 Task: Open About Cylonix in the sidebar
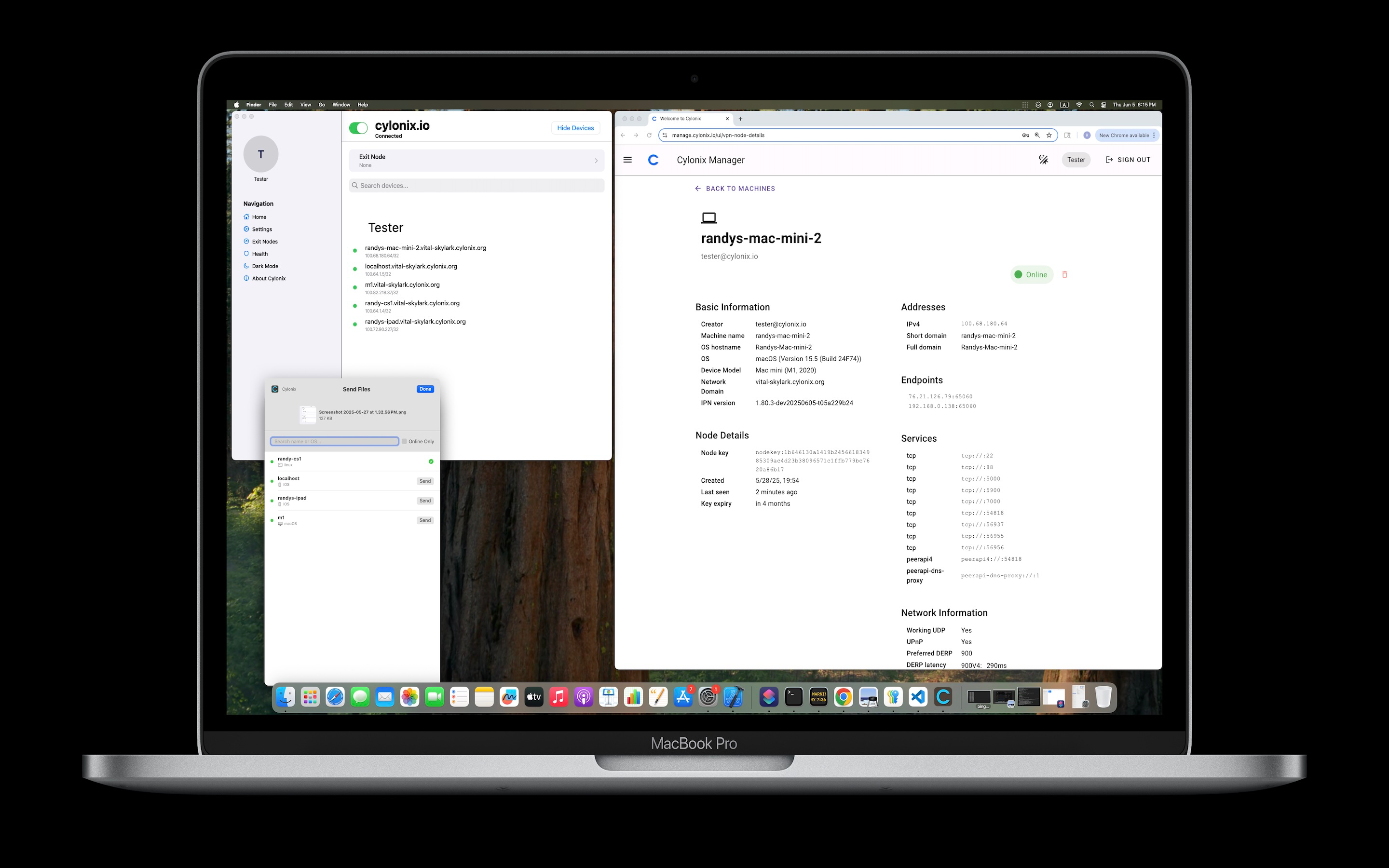[265, 278]
